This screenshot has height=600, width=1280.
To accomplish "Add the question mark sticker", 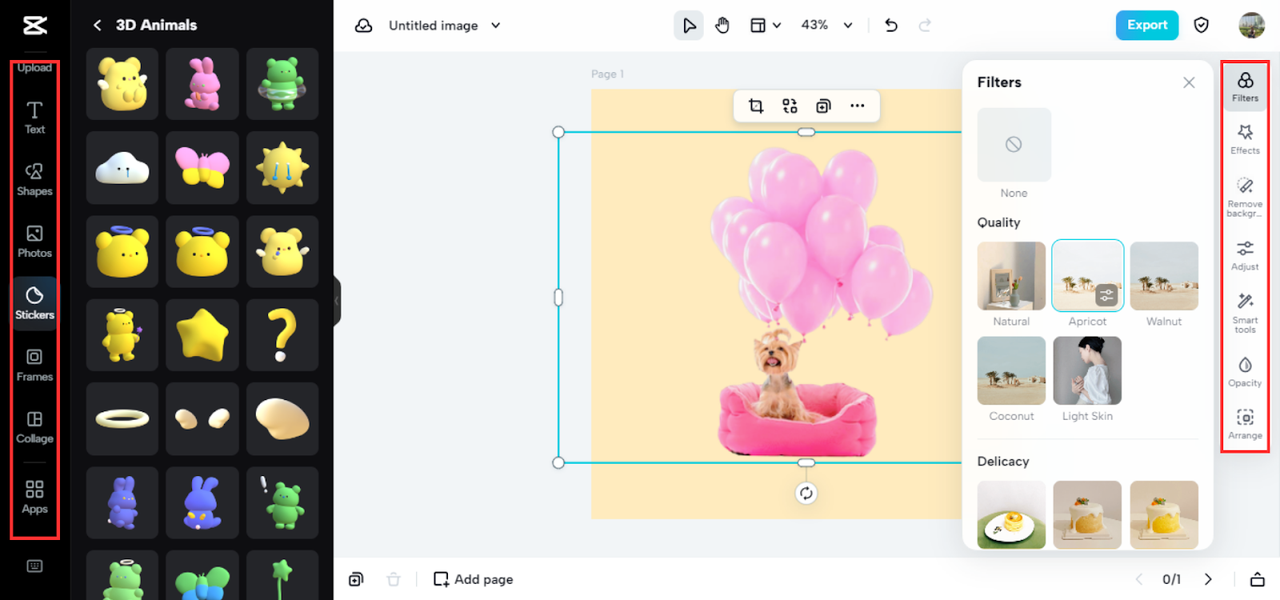I will pos(282,336).
